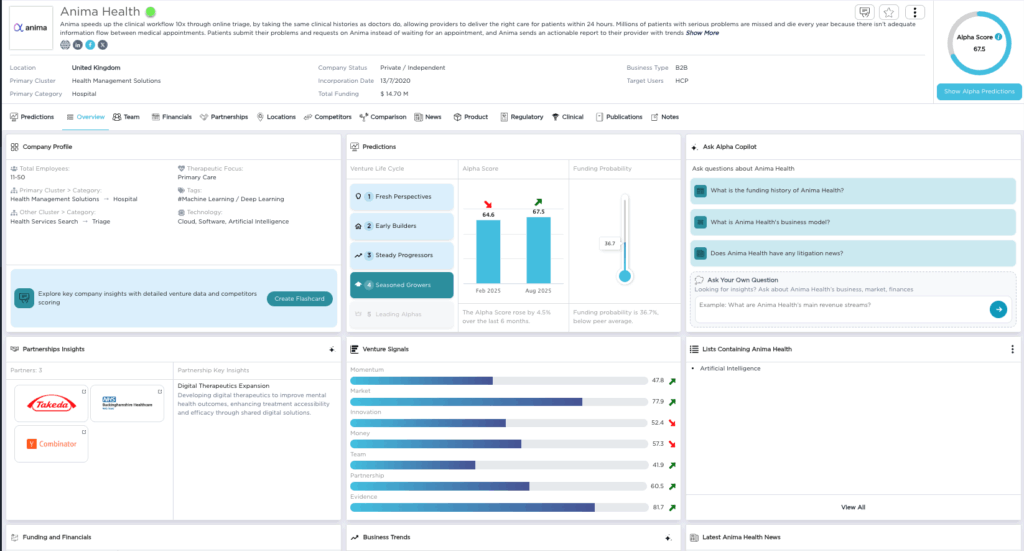Open the NHS Buckinghamshire Healthcare partner logo

point(127,403)
